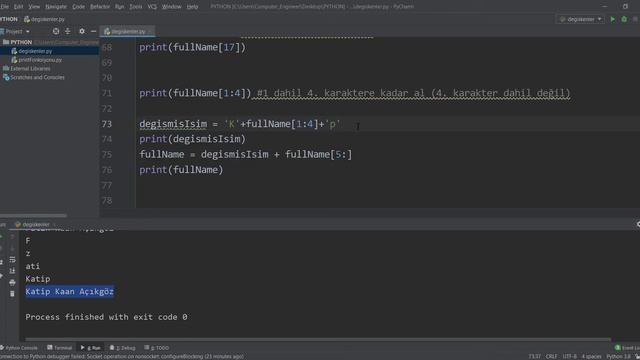
Task: Click degiskenler.py in the navigation breadcrumb
Action: pos(44,19)
